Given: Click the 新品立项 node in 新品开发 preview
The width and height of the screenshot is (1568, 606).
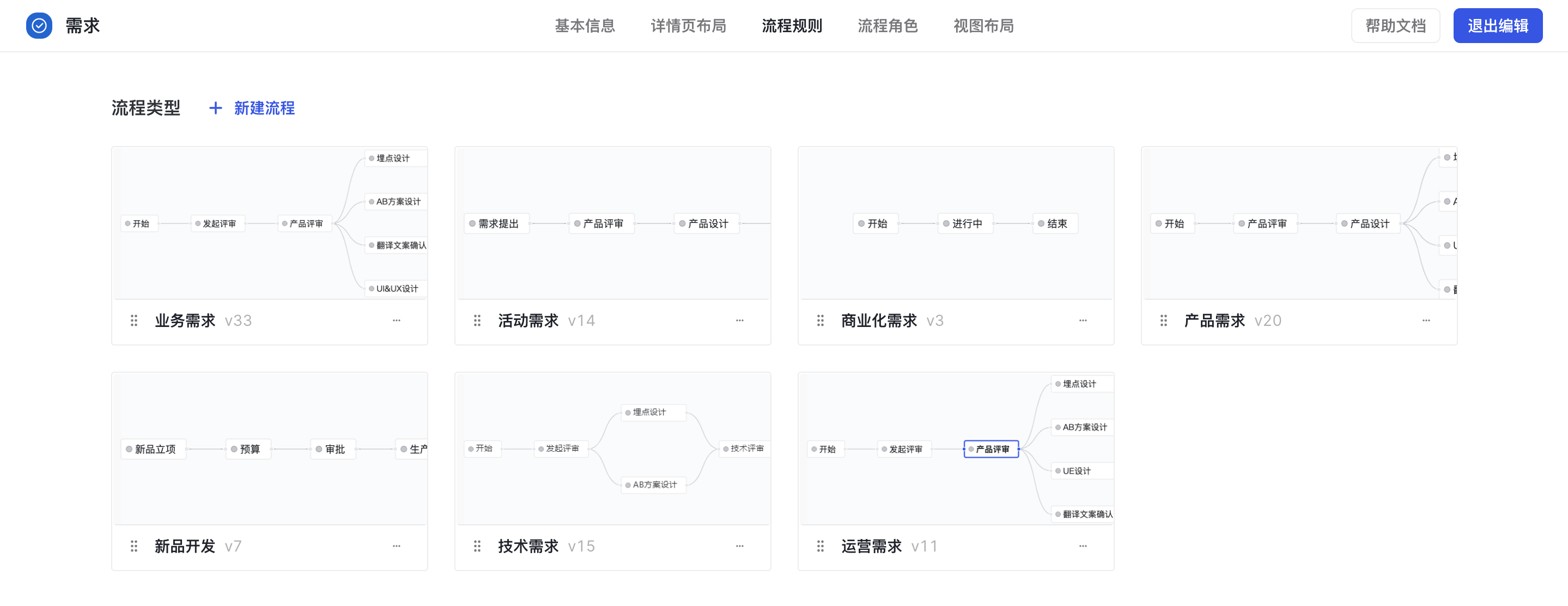Looking at the screenshot, I should click(x=154, y=450).
